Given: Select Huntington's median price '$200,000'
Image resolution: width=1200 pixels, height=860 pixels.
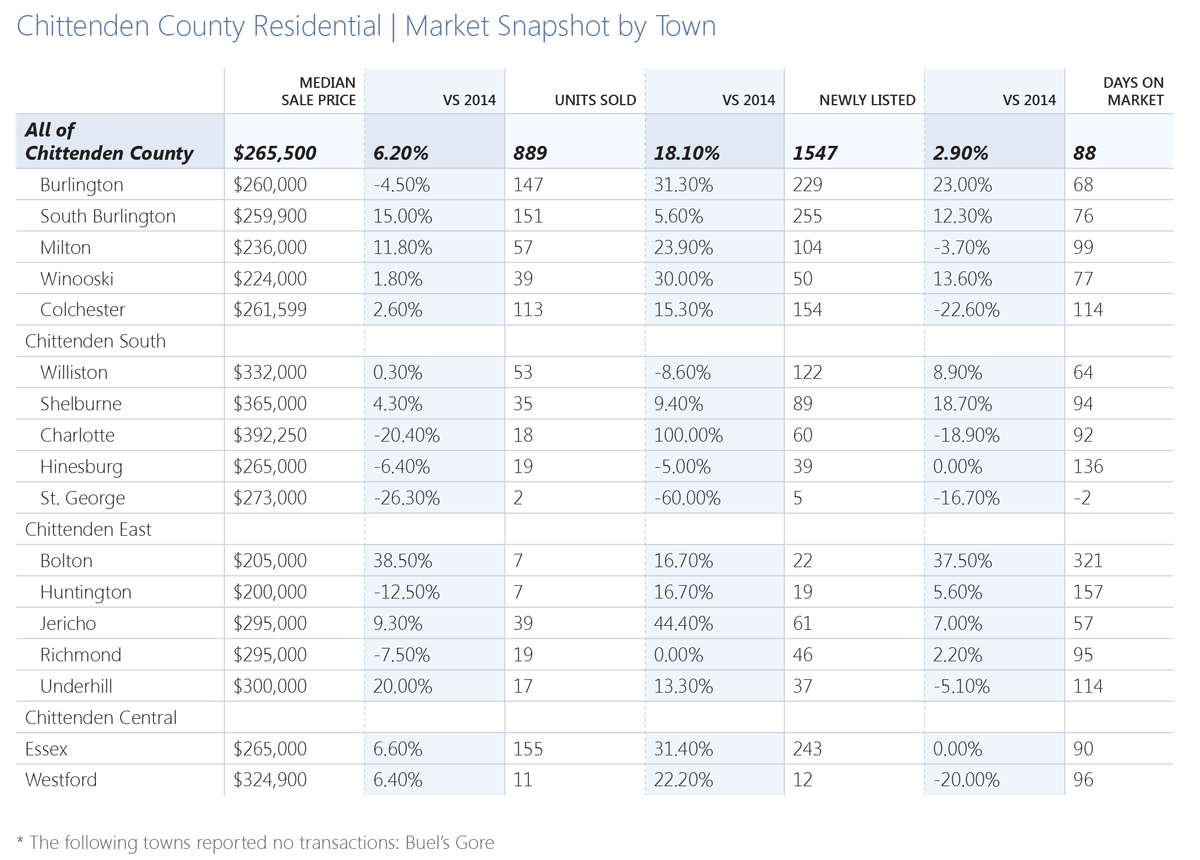Looking at the screenshot, I should pos(270,592).
